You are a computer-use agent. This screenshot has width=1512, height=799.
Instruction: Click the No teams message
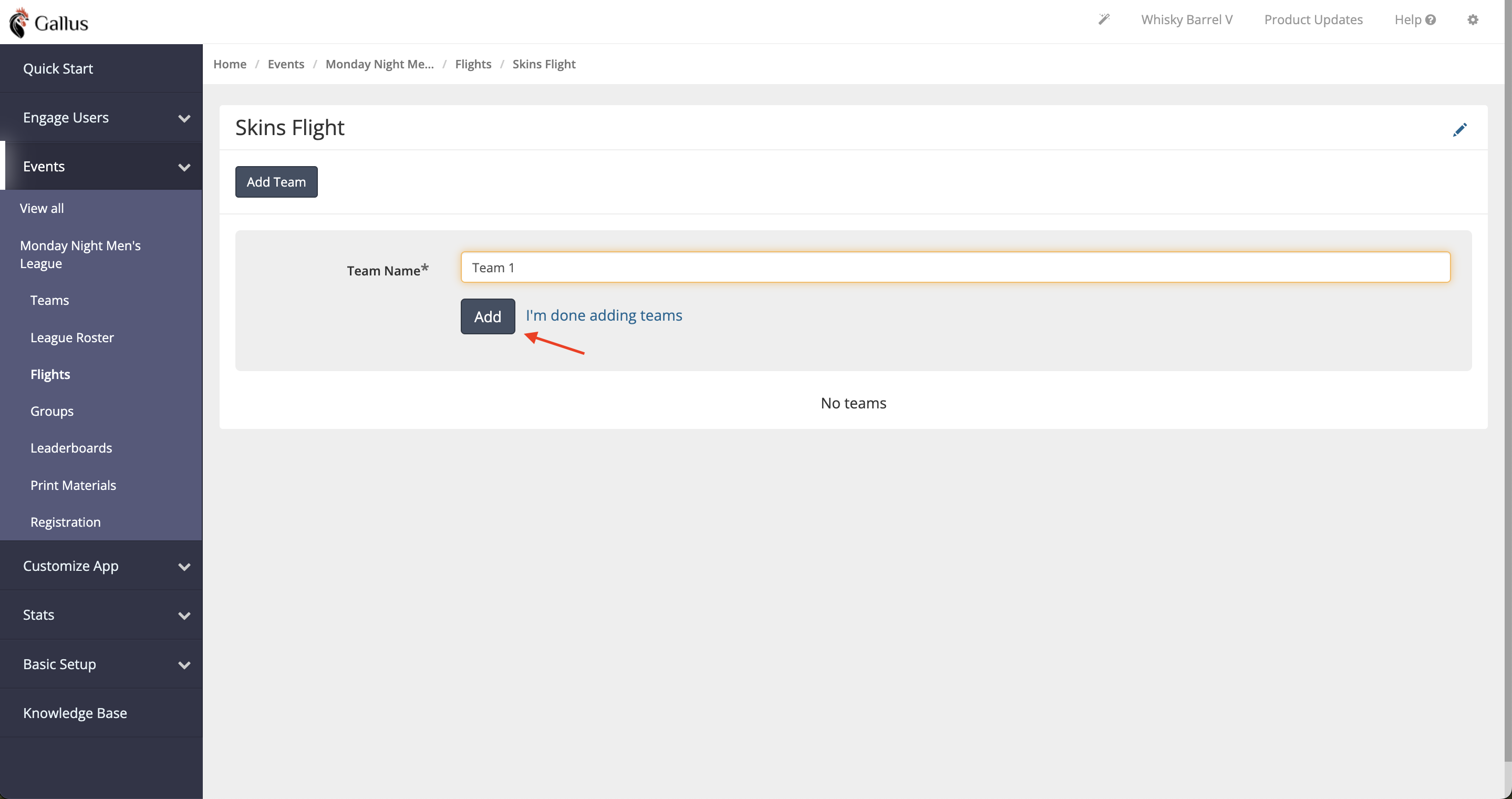tap(853, 403)
